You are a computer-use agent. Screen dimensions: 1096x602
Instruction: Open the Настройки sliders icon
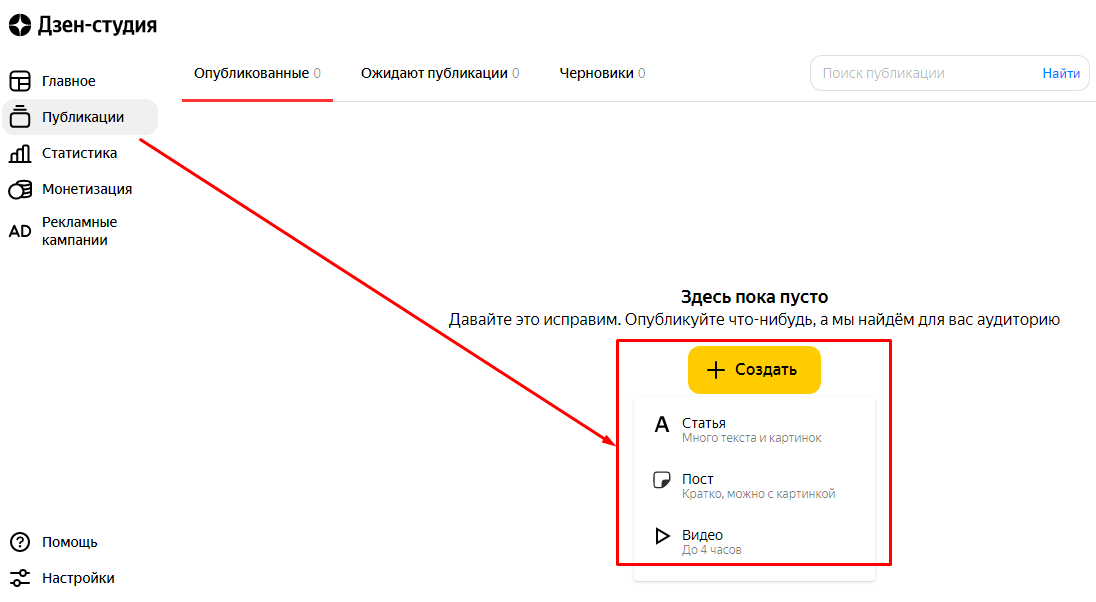[x=20, y=578]
